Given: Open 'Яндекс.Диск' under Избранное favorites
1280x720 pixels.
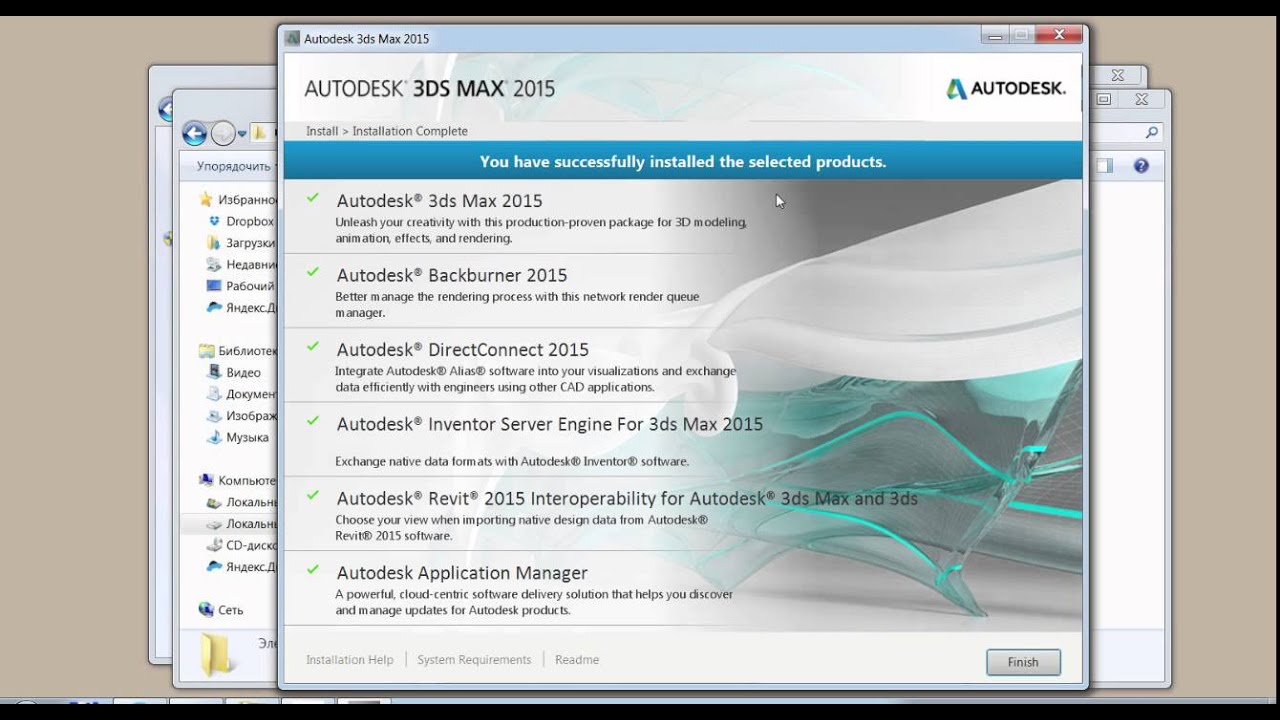Looking at the screenshot, I should [241, 308].
